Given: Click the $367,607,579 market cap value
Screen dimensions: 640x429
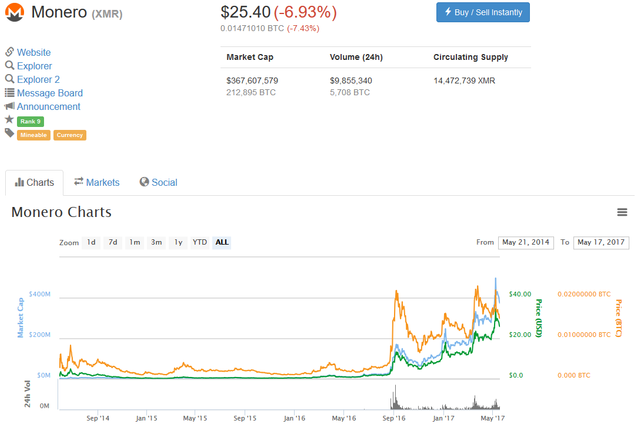Looking at the screenshot, I should [x=252, y=80].
